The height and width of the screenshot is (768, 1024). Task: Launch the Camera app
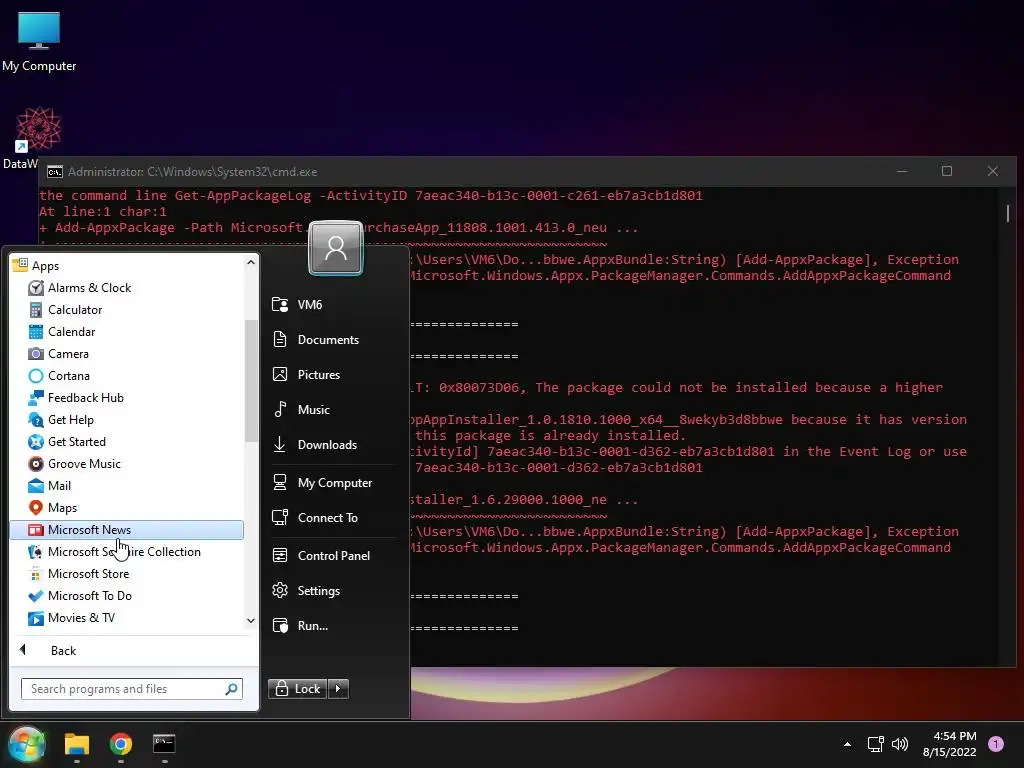point(127,353)
